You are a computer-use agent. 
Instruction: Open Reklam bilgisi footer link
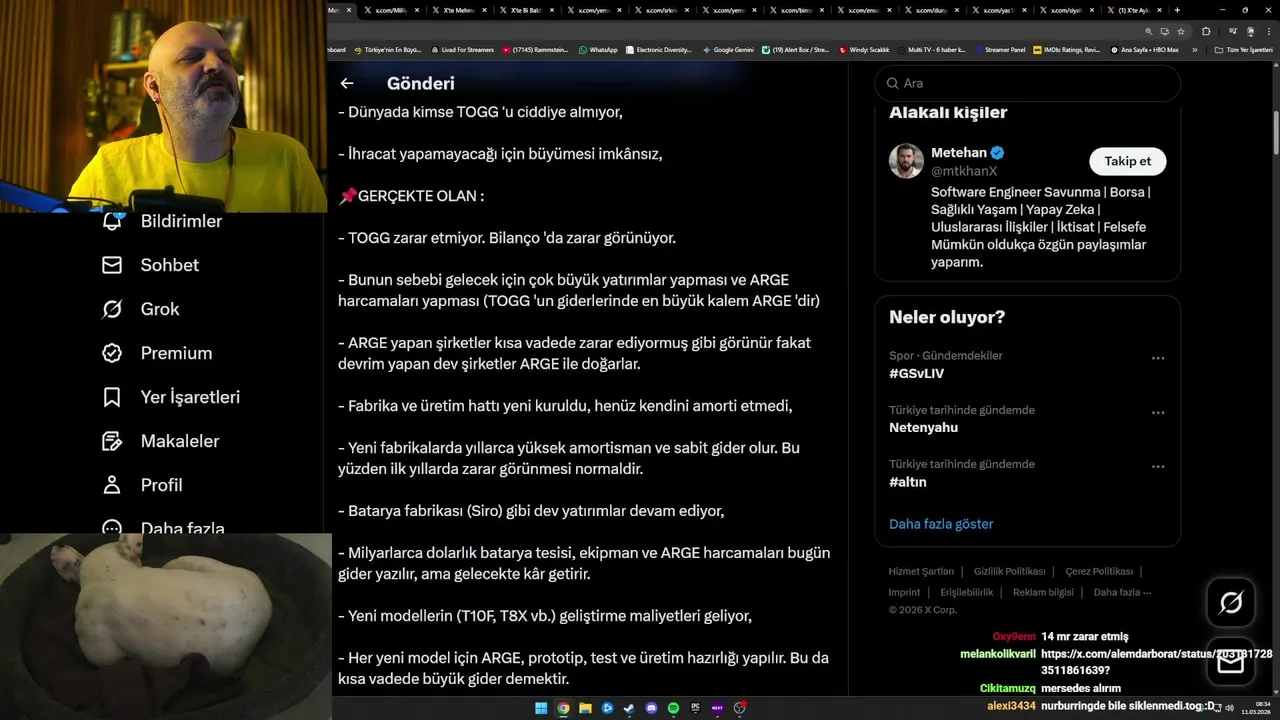(1043, 592)
